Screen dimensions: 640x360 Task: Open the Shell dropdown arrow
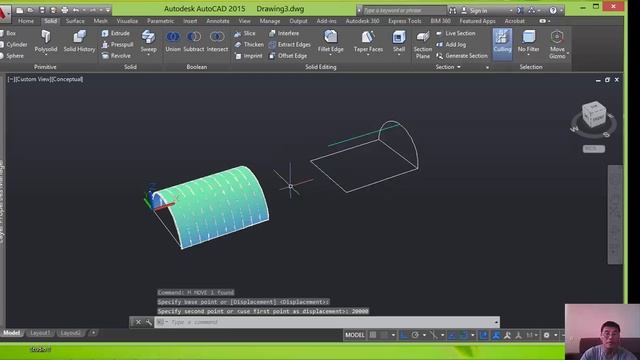pos(399,54)
